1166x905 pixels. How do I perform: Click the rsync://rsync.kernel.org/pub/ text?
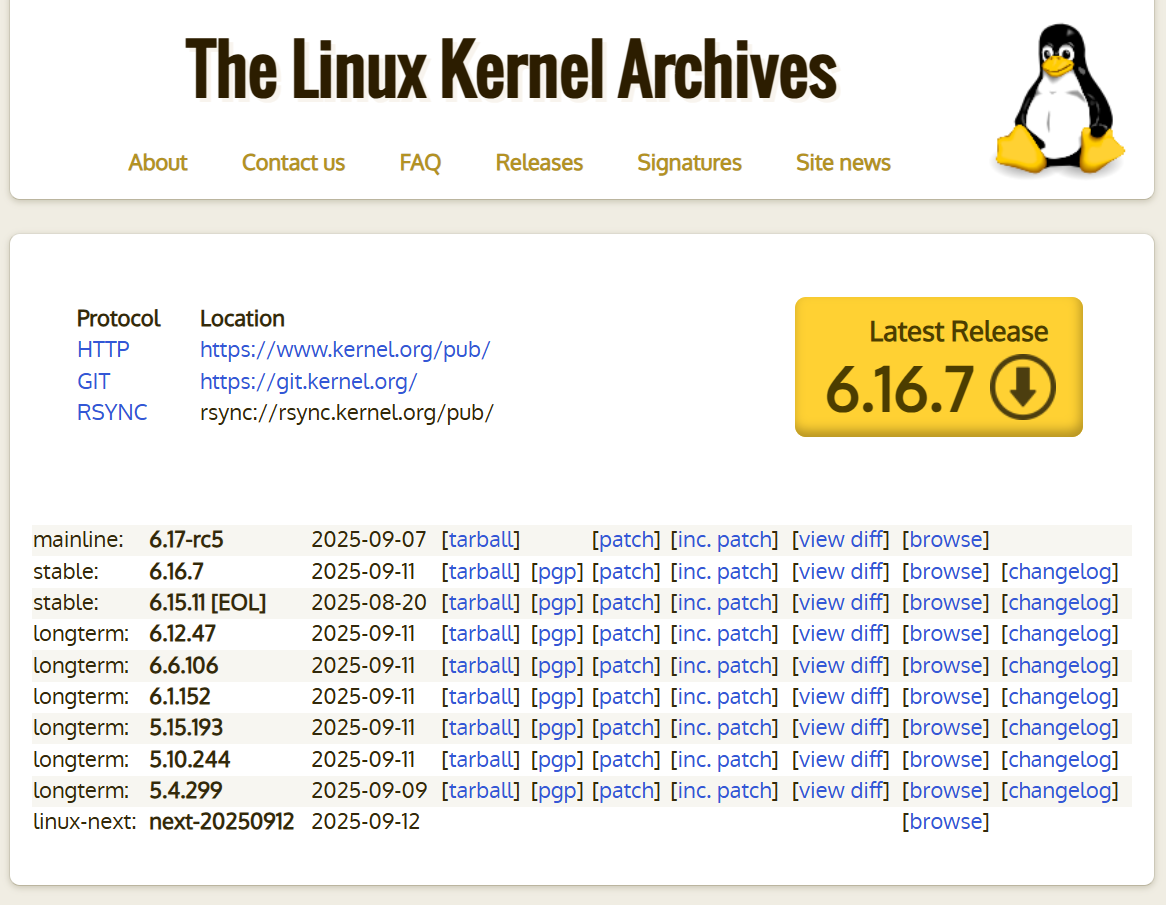(x=347, y=413)
